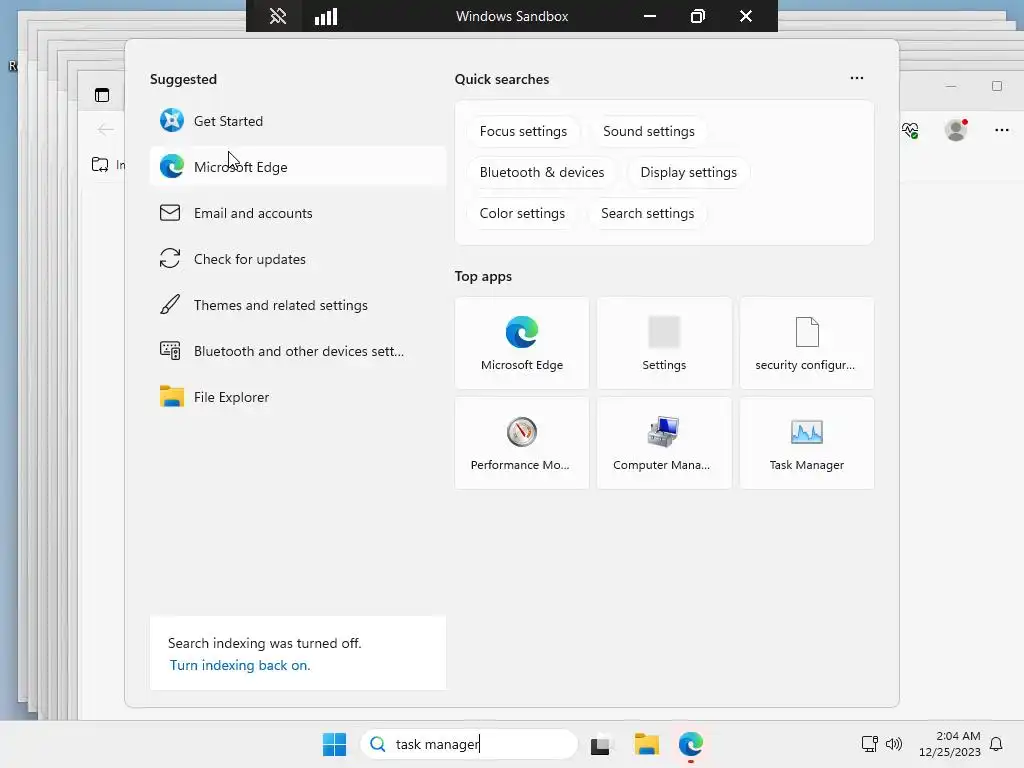This screenshot has width=1024, height=768.
Task: Click the Sound settings quick search
Action: [x=648, y=131]
